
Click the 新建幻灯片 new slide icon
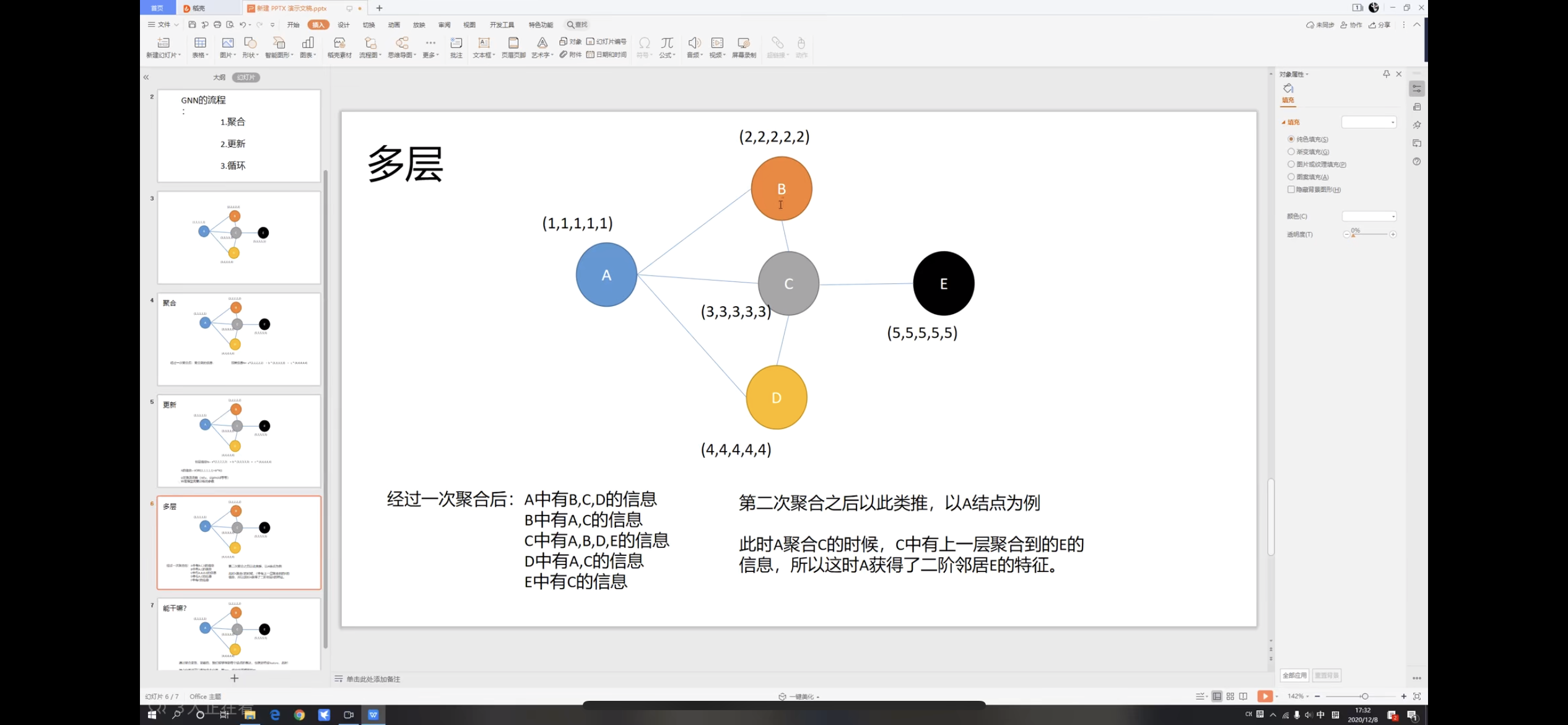[163, 43]
